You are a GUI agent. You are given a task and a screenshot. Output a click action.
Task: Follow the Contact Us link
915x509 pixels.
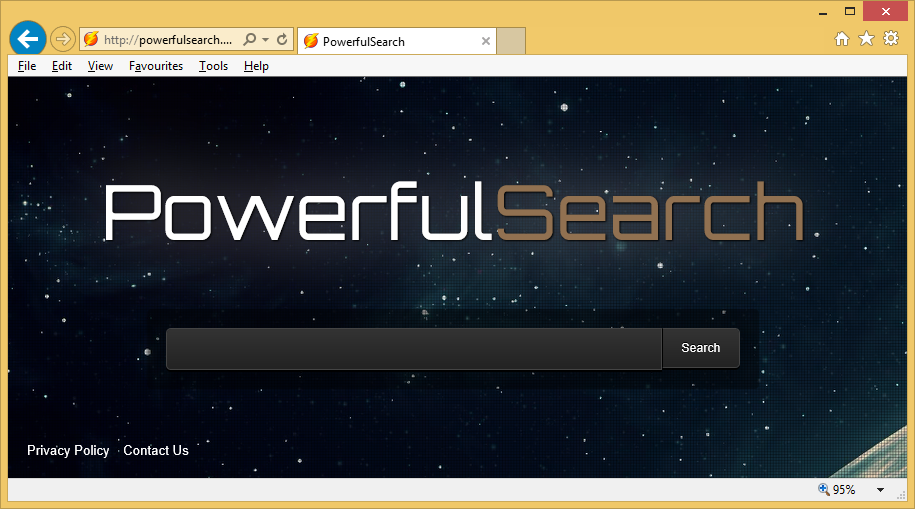156,450
